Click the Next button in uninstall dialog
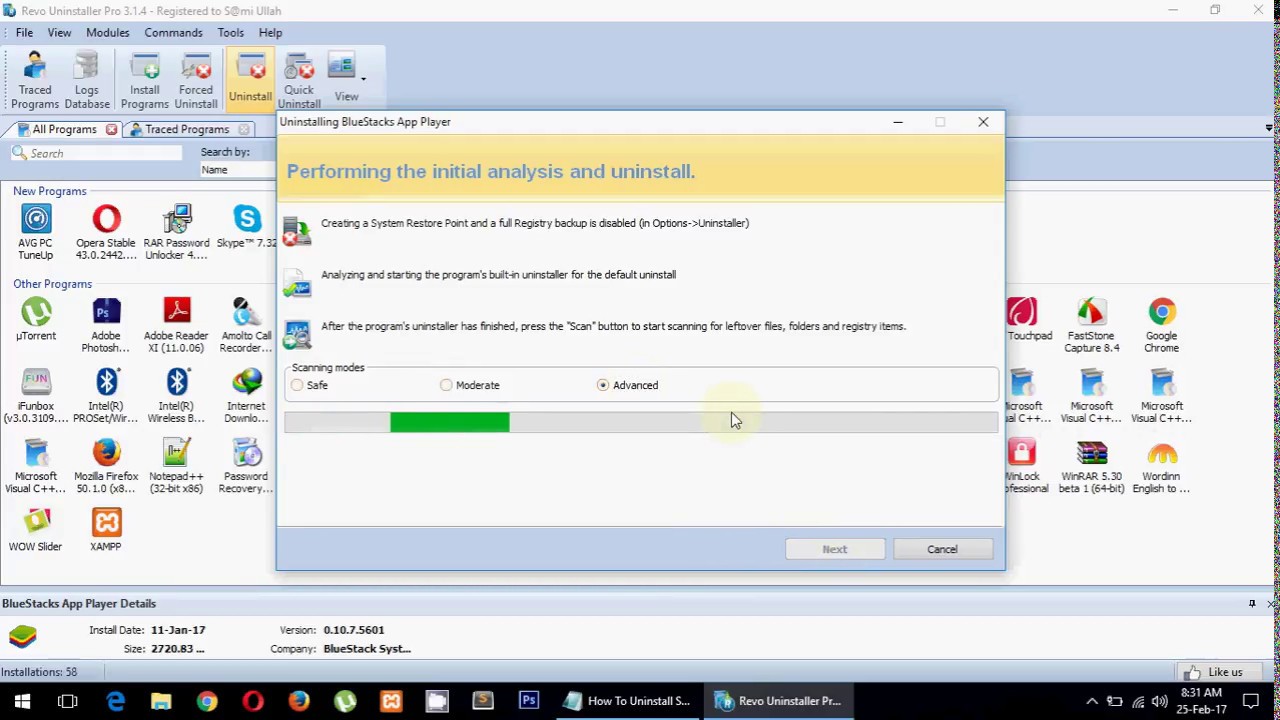Screen dimensions: 1280x720 point(835,549)
